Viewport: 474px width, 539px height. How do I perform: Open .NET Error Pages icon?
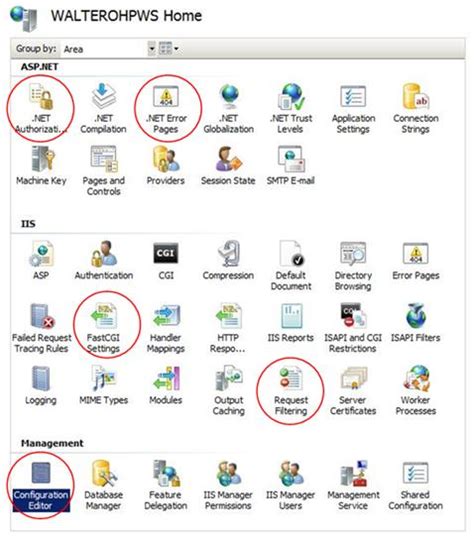coord(166,109)
